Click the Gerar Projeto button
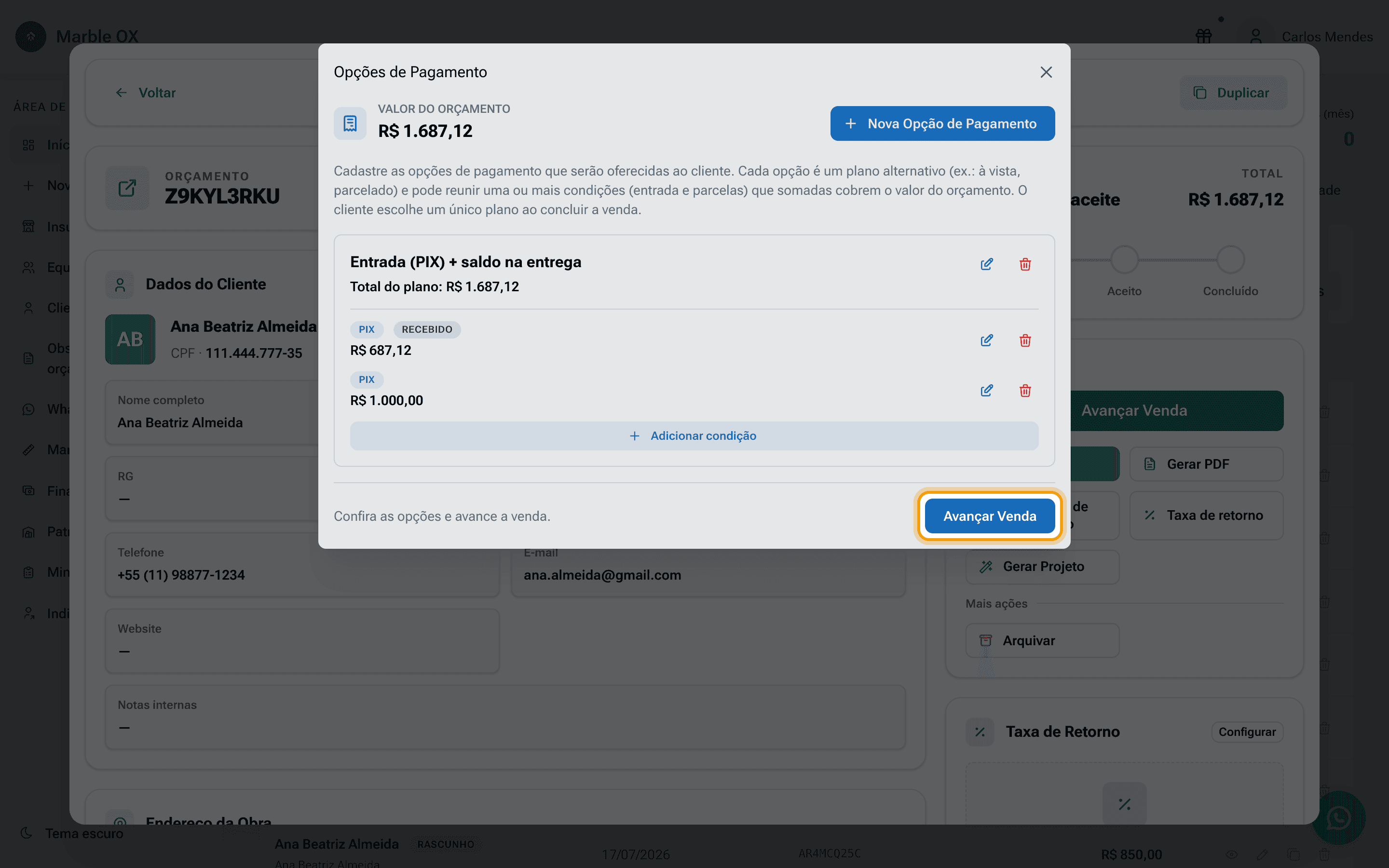Viewport: 1389px width, 868px height. (1042, 567)
